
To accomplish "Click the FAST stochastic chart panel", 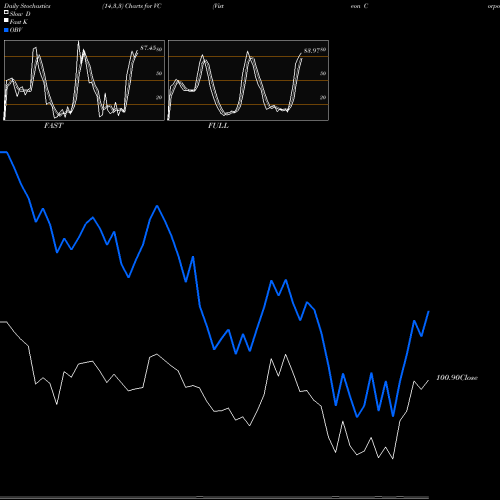I will (x=84, y=80).
